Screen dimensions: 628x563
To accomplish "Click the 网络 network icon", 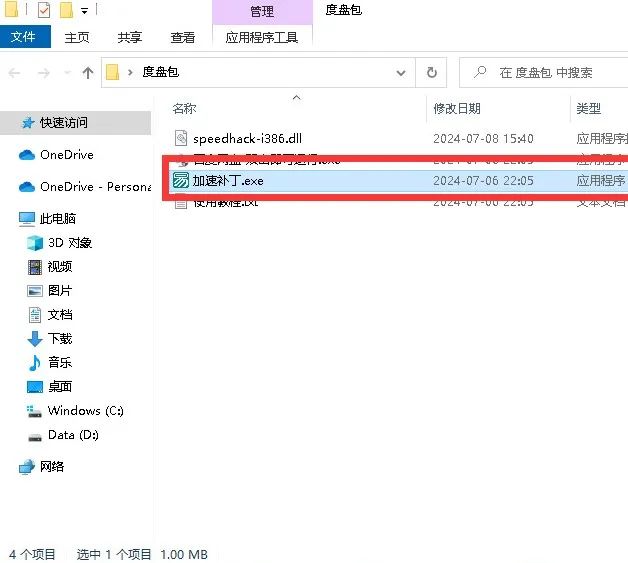I will click(x=27, y=467).
